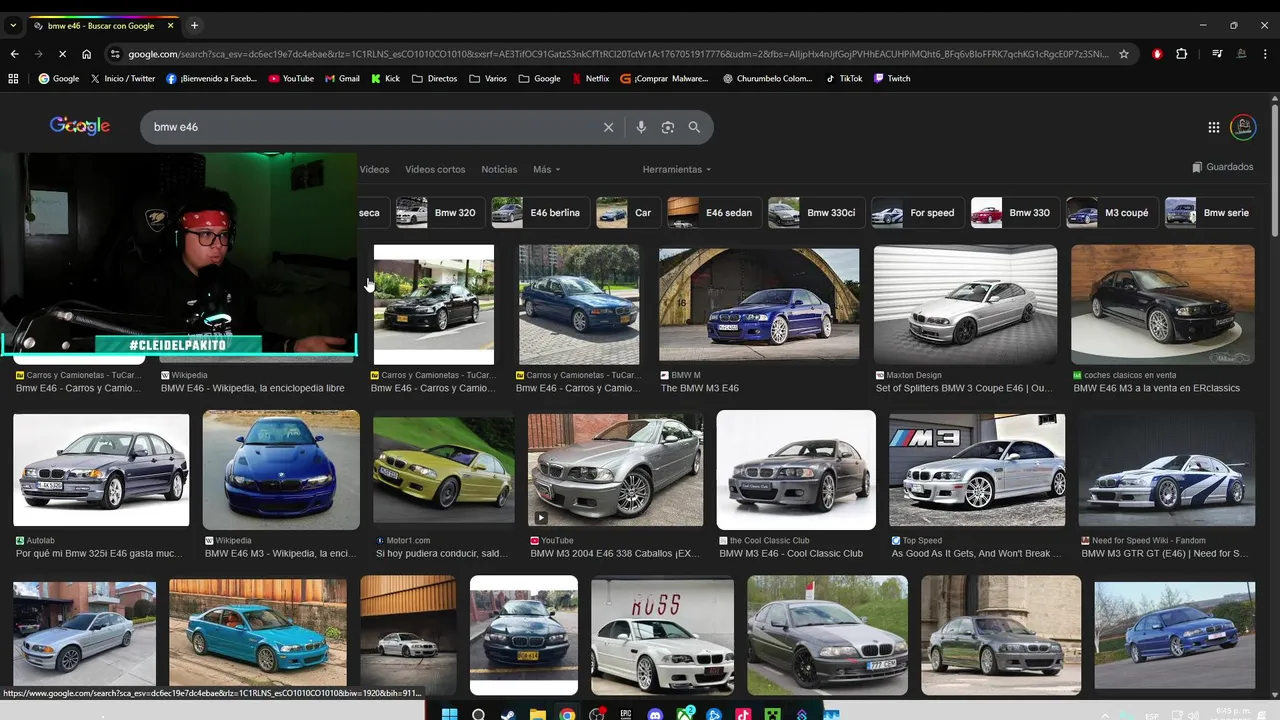The width and height of the screenshot is (1280, 720).
Task: Open TikTok from the taskbar
Action: coord(743,714)
